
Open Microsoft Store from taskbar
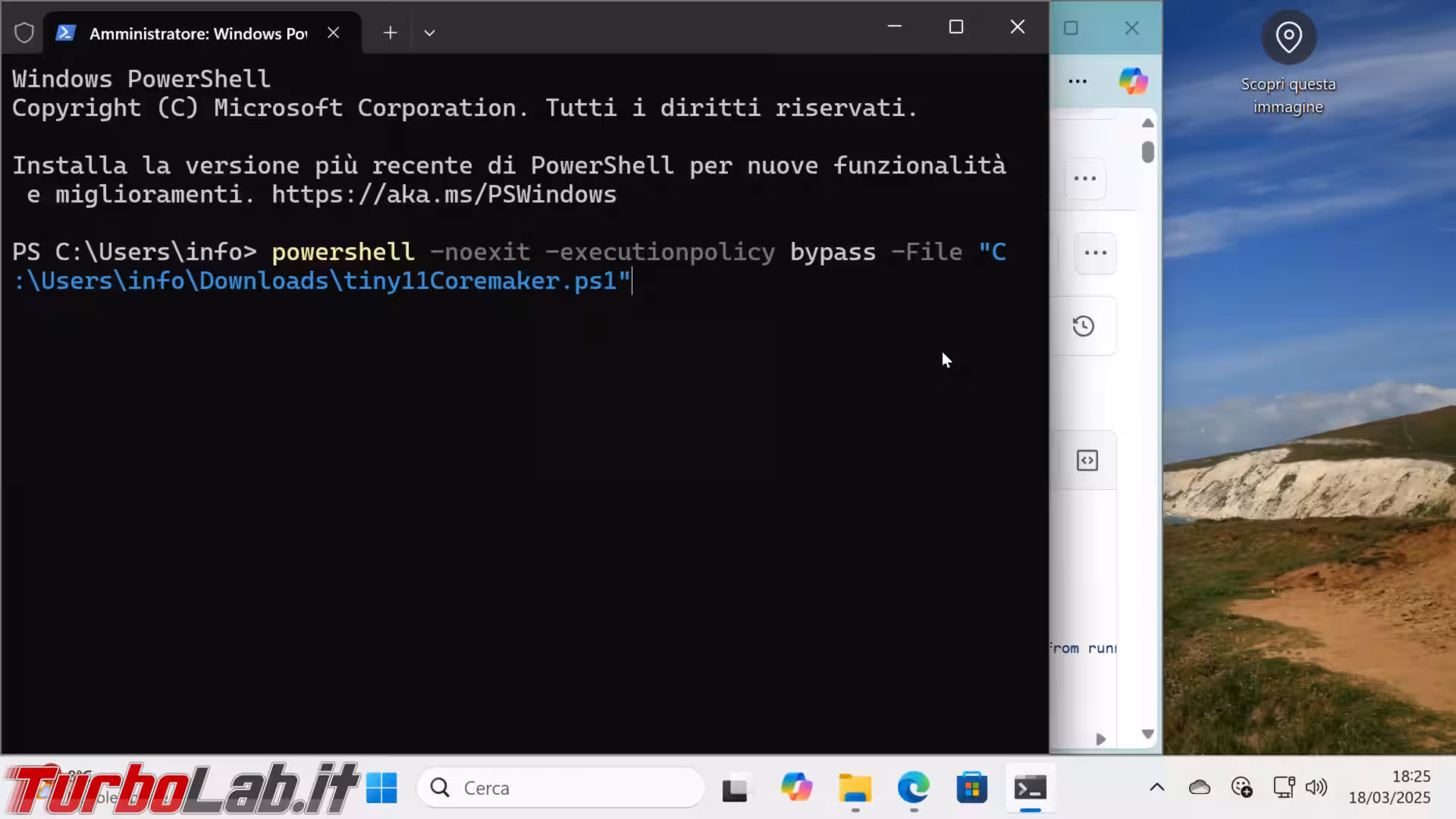pyautogui.click(x=971, y=788)
